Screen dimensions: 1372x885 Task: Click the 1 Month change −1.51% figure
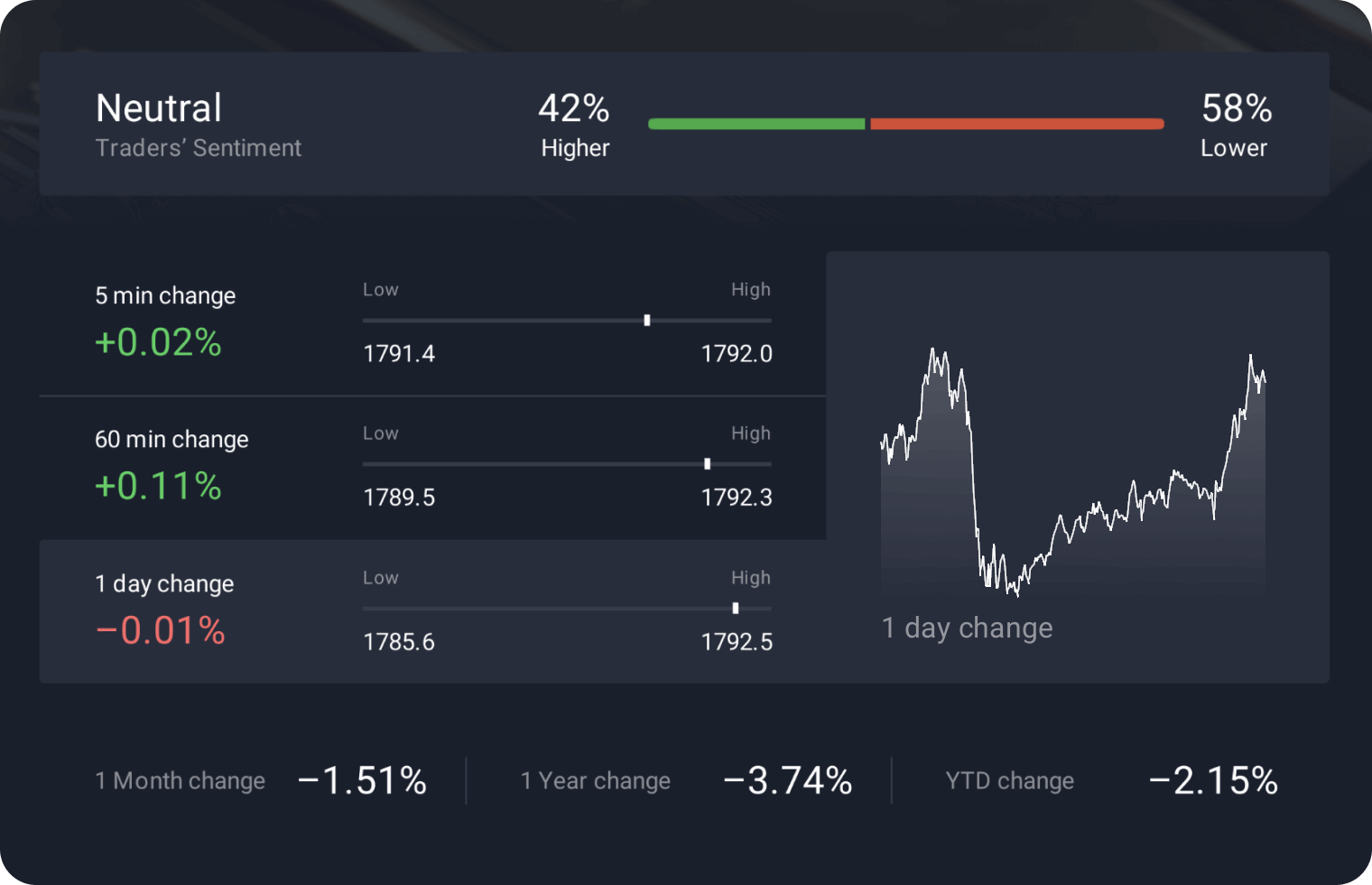(x=362, y=781)
